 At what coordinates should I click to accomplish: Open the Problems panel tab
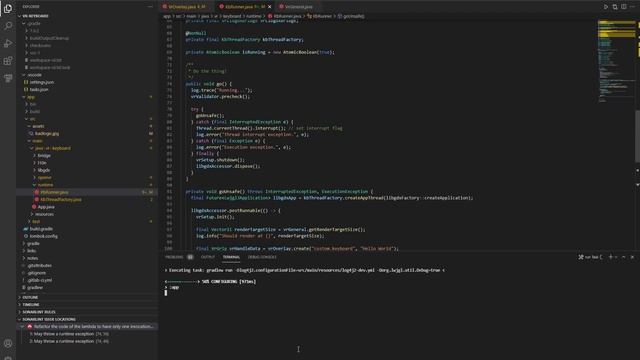[x=179, y=257]
